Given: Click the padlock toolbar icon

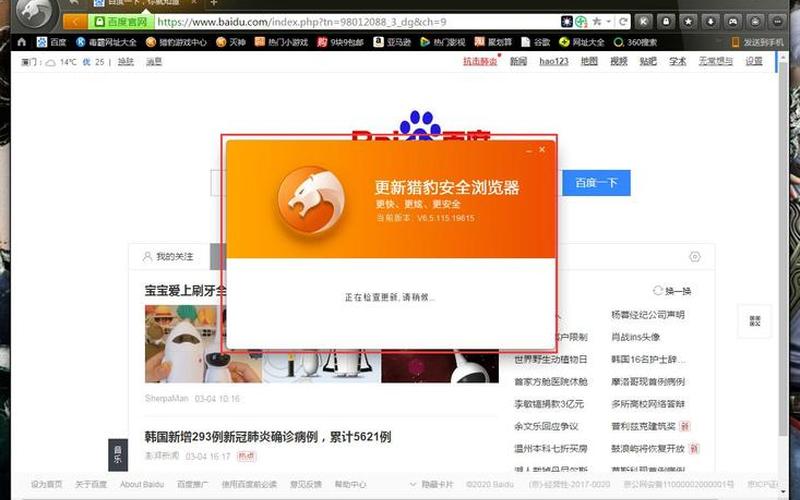Looking at the screenshot, I should pyautogui.click(x=666, y=21).
